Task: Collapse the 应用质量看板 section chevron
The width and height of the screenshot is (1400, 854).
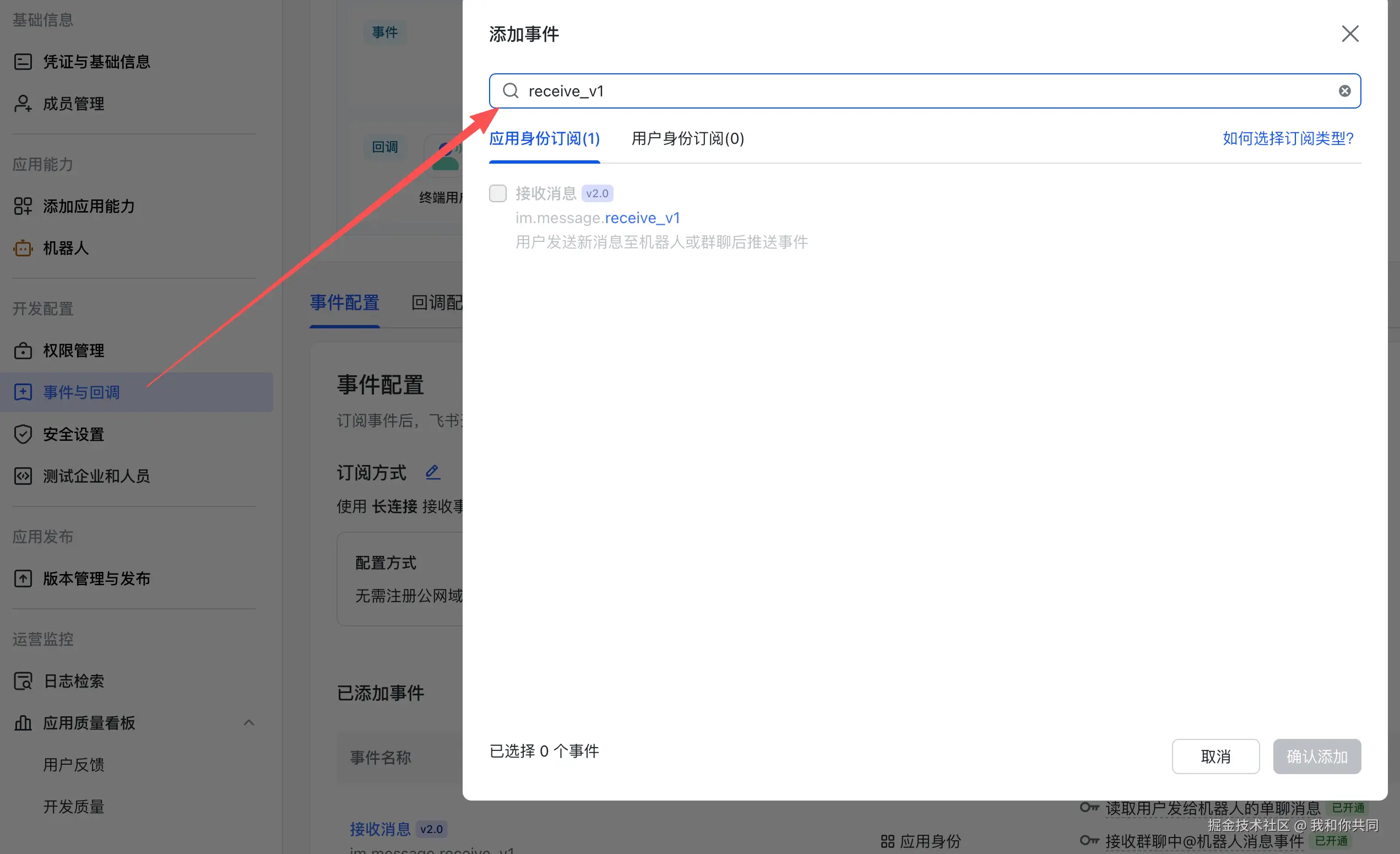Action: point(248,723)
